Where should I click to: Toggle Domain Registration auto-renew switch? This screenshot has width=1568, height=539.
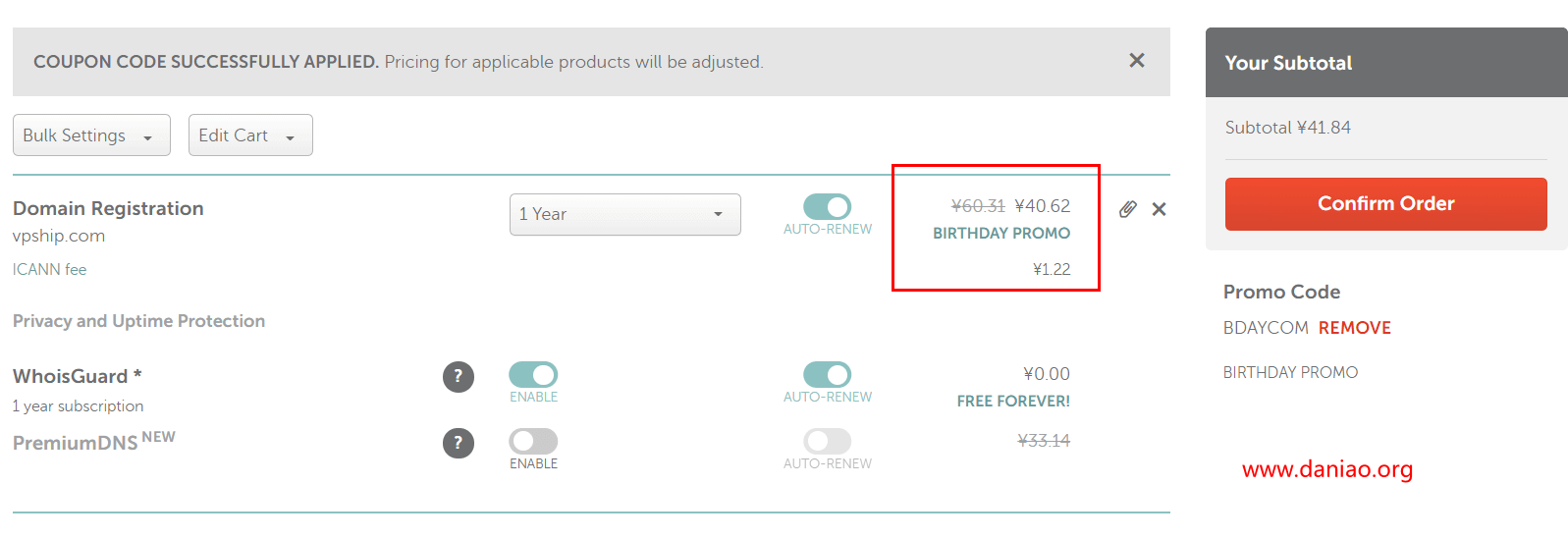827,207
